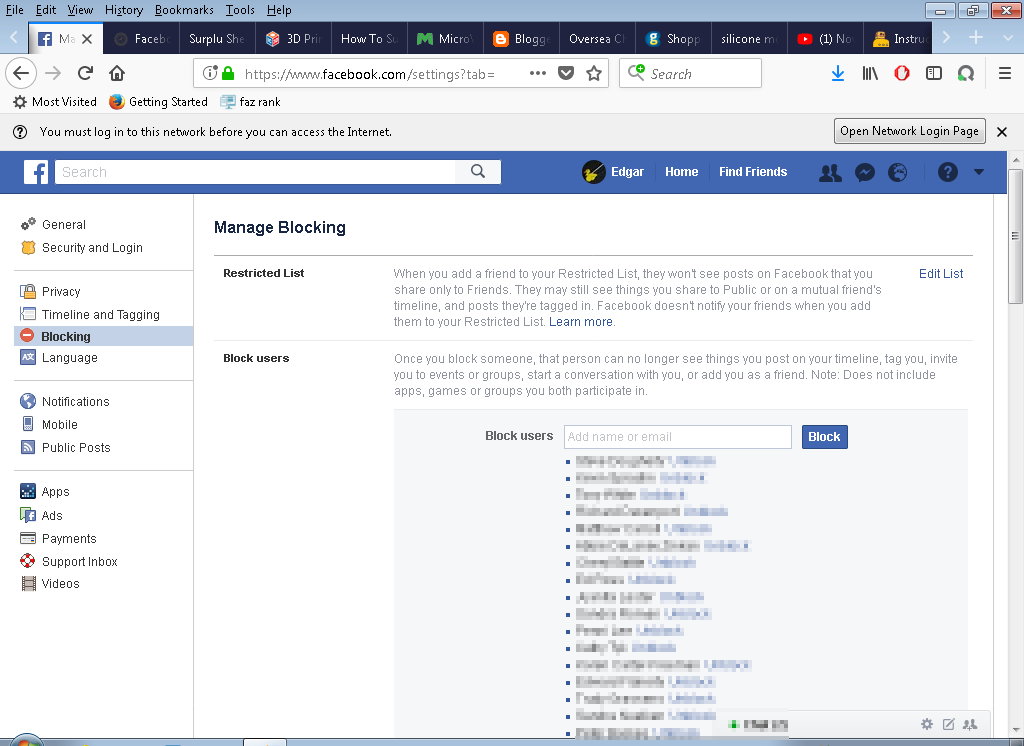Click the page vertical scrollbar thumb
The height and width of the screenshot is (746, 1024).
coord(1015,236)
